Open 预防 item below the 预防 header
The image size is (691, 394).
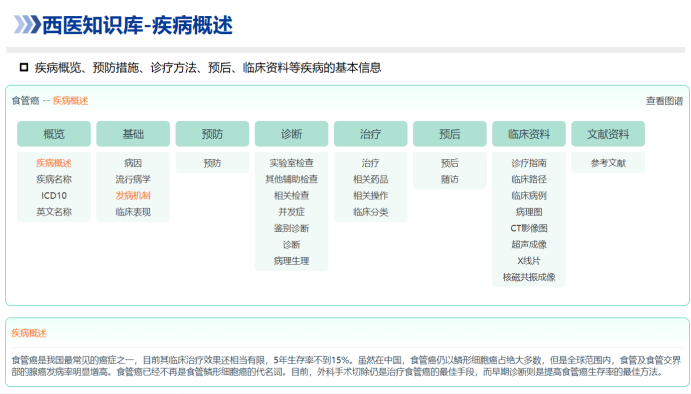click(212, 163)
